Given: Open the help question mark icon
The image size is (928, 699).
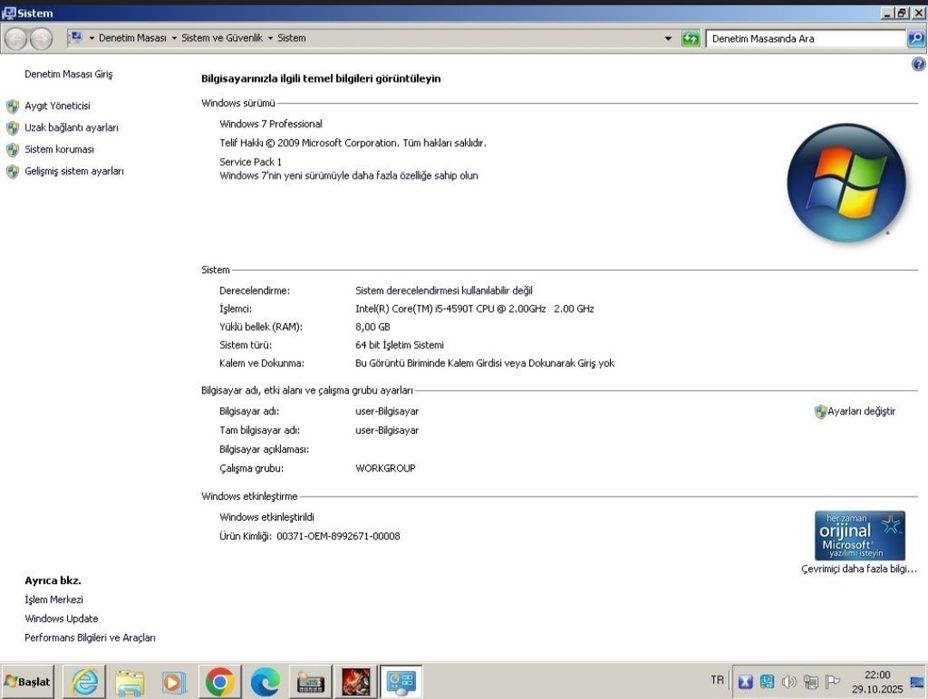Looking at the screenshot, I should pos(919,64).
